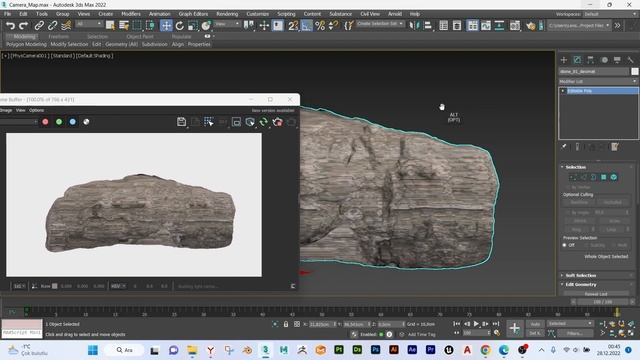This screenshot has height=360, width=640.
Task: Open the Modify tab in Command Panel
Action: click(577, 60)
